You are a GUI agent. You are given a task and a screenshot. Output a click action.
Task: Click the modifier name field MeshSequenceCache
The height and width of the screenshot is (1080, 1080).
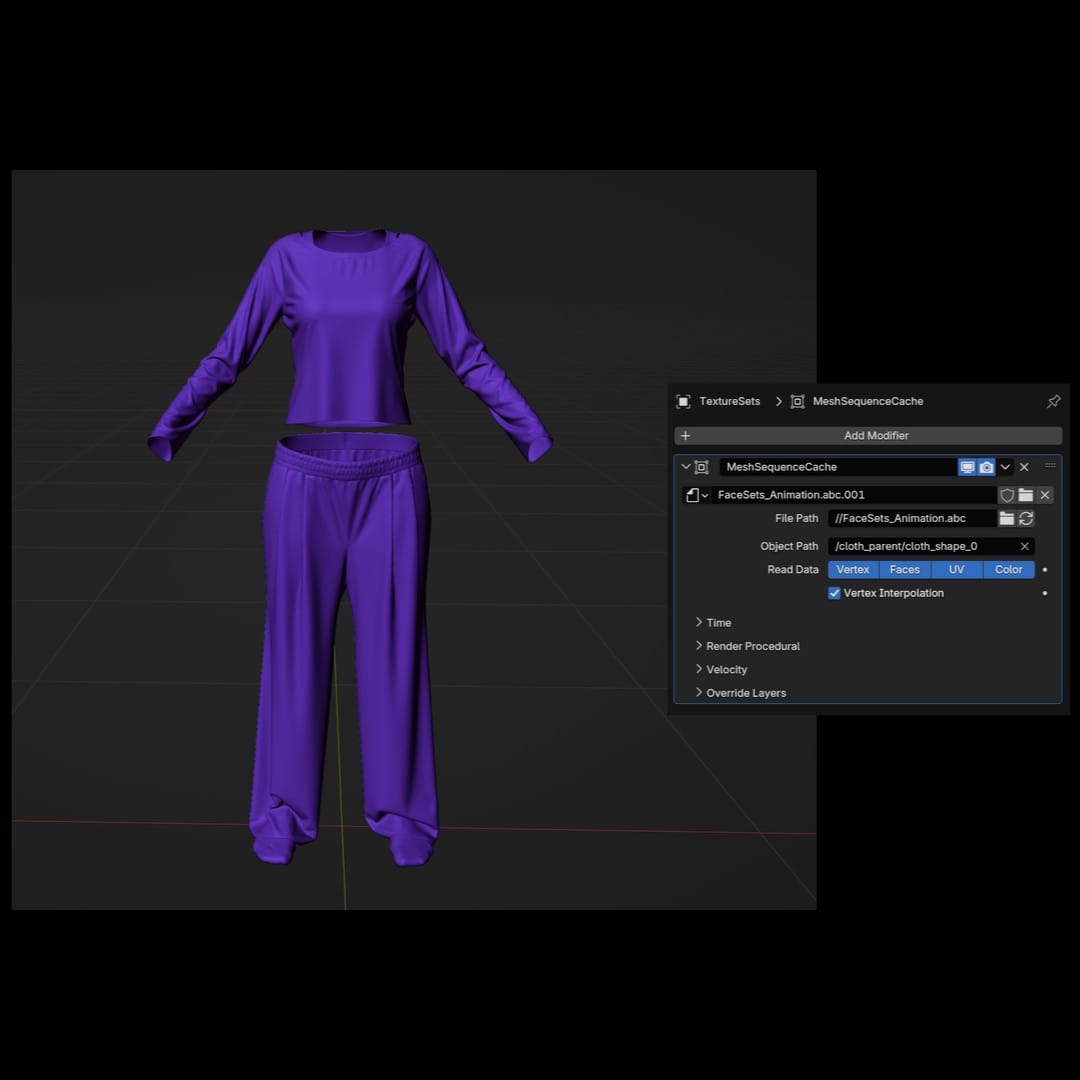tap(838, 467)
